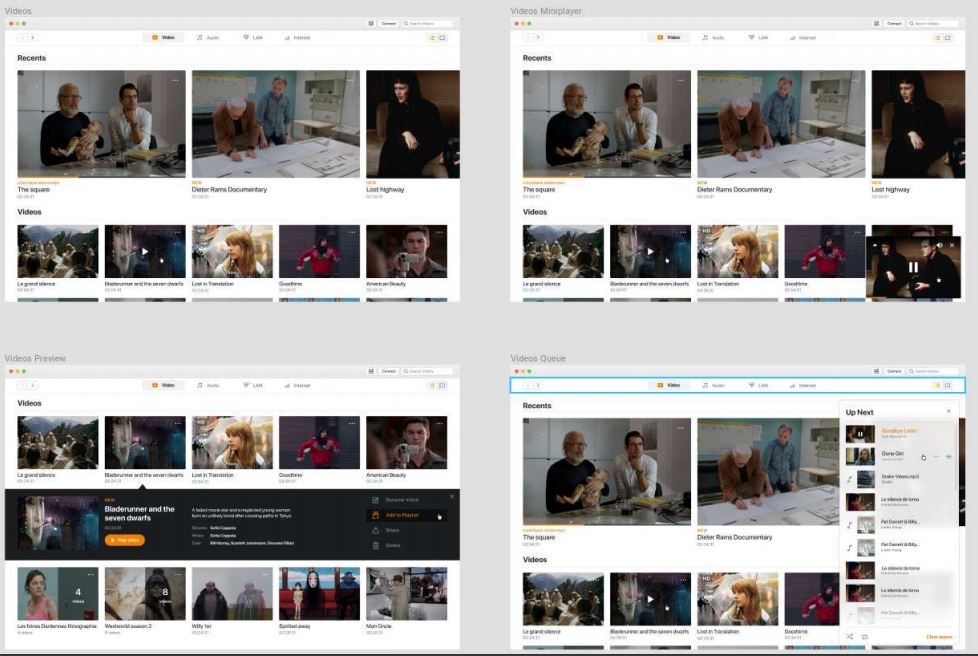Toggle shuffle icon in Up Next panel
Image resolution: width=978 pixels, height=656 pixels.
pos(850,637)
